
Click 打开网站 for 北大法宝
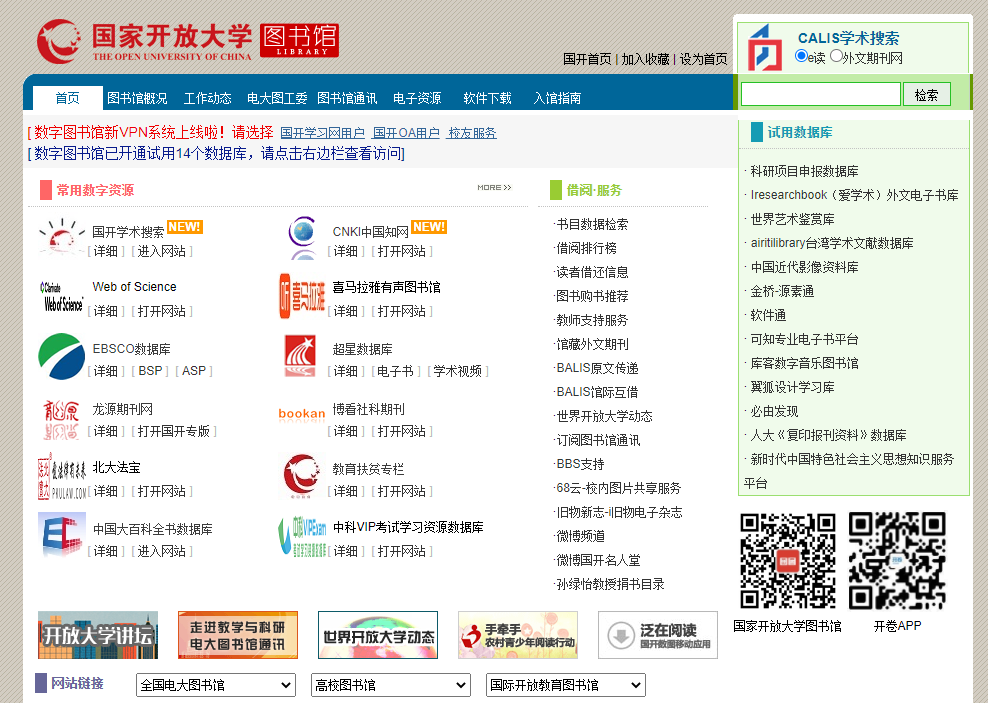pos(161,491)
